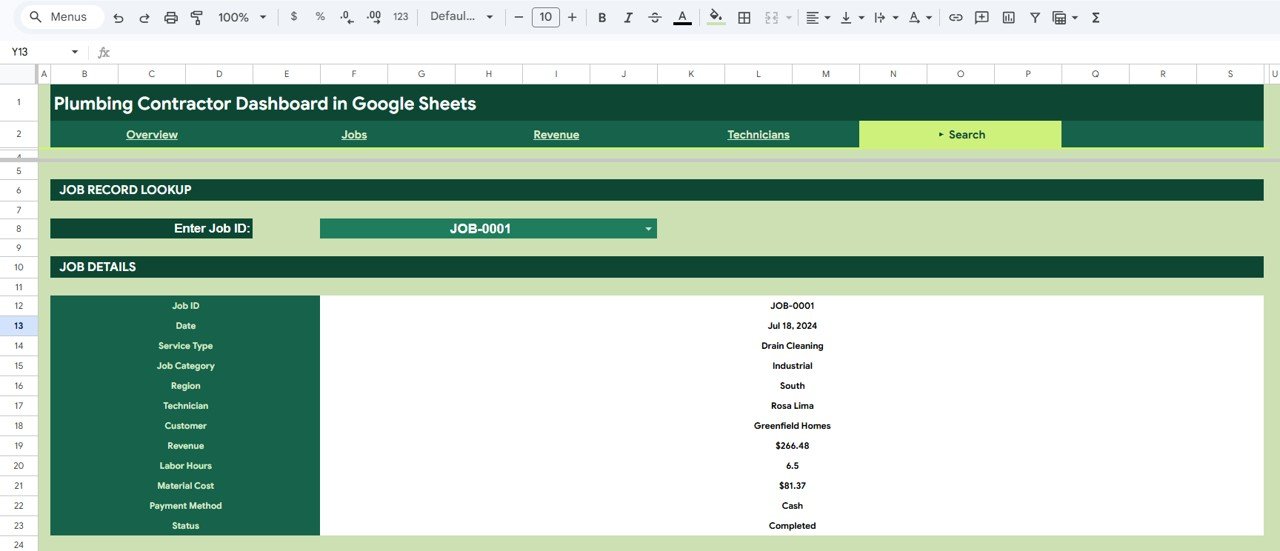Decrease decimal places icon

pos(346,17)
